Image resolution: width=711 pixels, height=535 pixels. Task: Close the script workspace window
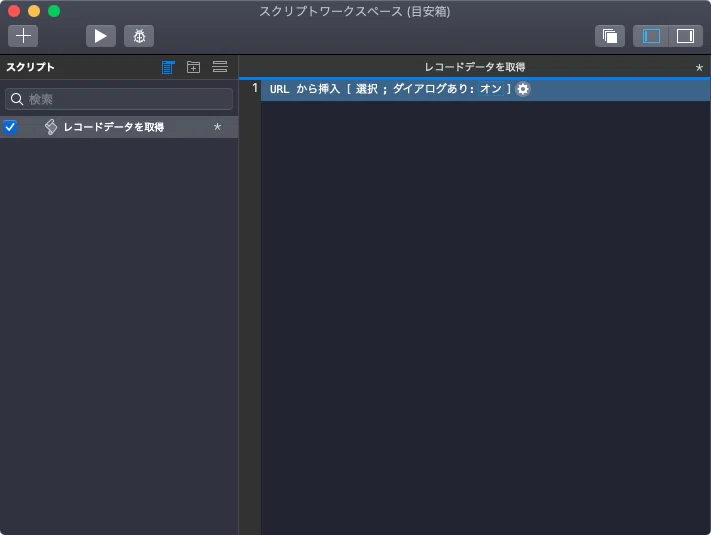tap(14, 11)
